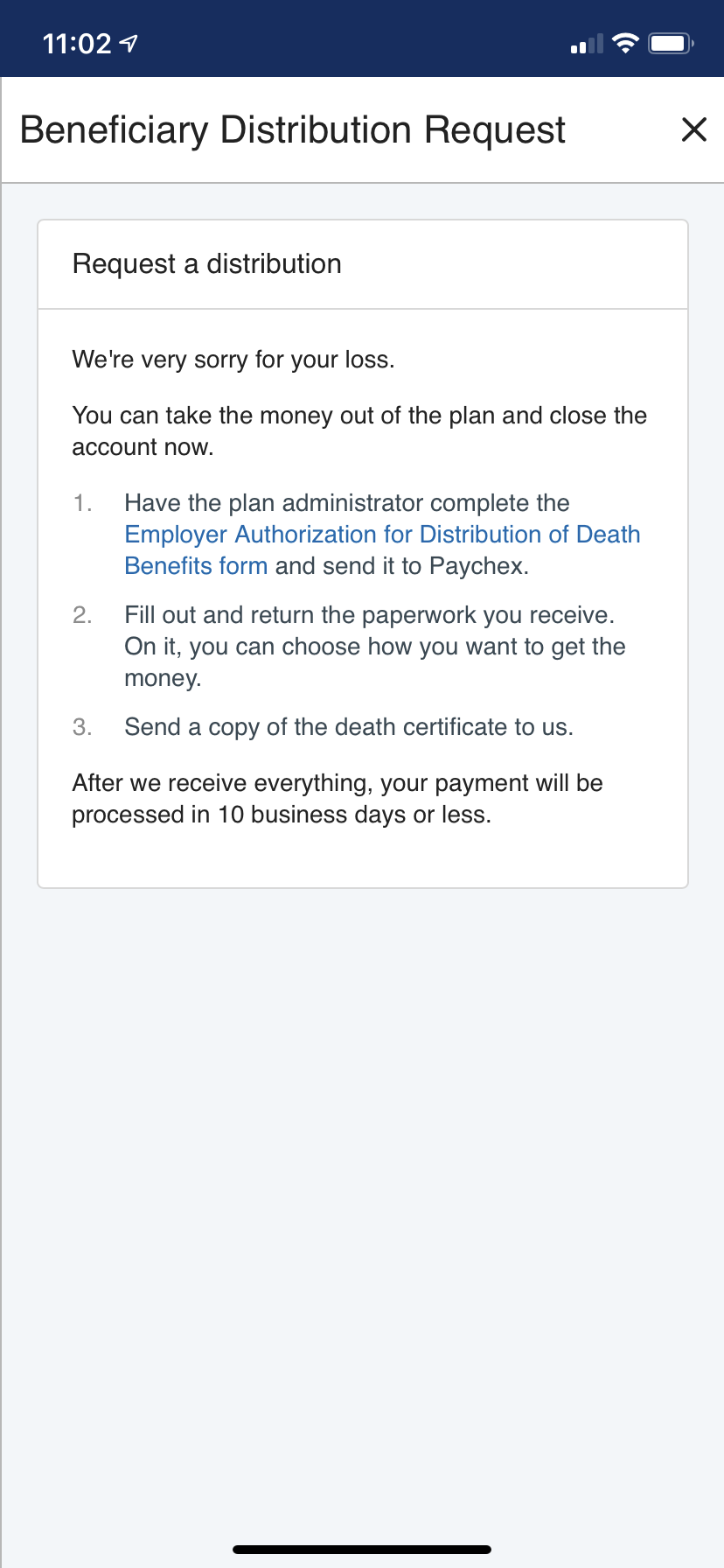This screenshot has width=724, height=1568.
Task: Click the "and send it to Paychex" text
Action: 401,566
